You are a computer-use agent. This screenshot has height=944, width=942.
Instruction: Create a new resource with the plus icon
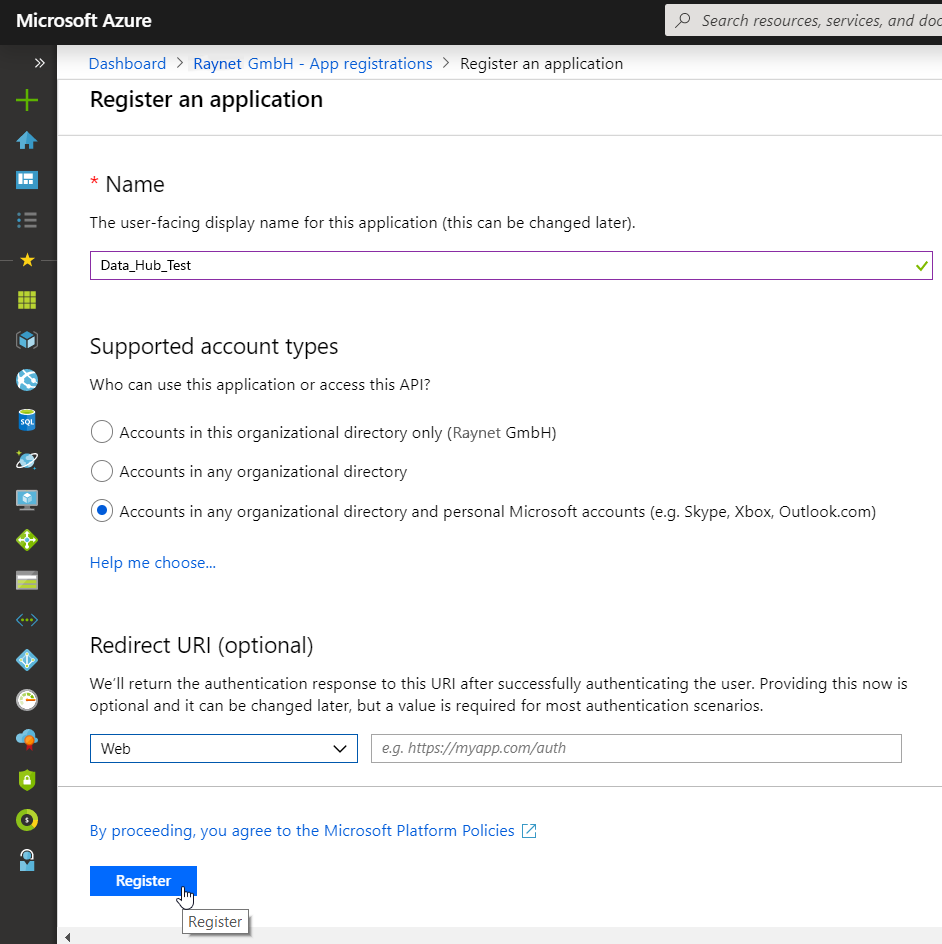tap(27, 100)
